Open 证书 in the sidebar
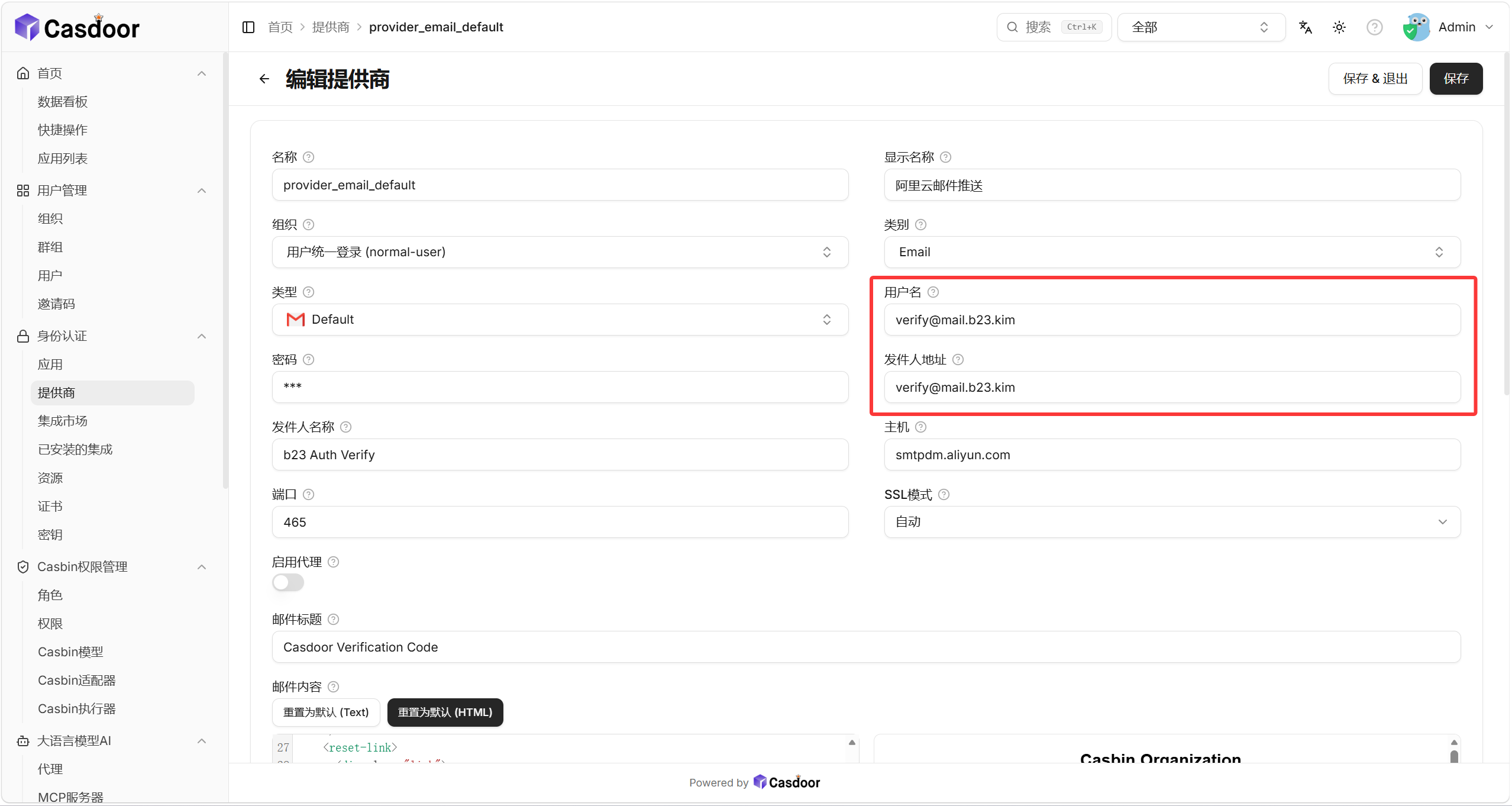Viewport: 1512px width, 806px height. point(50,507)
